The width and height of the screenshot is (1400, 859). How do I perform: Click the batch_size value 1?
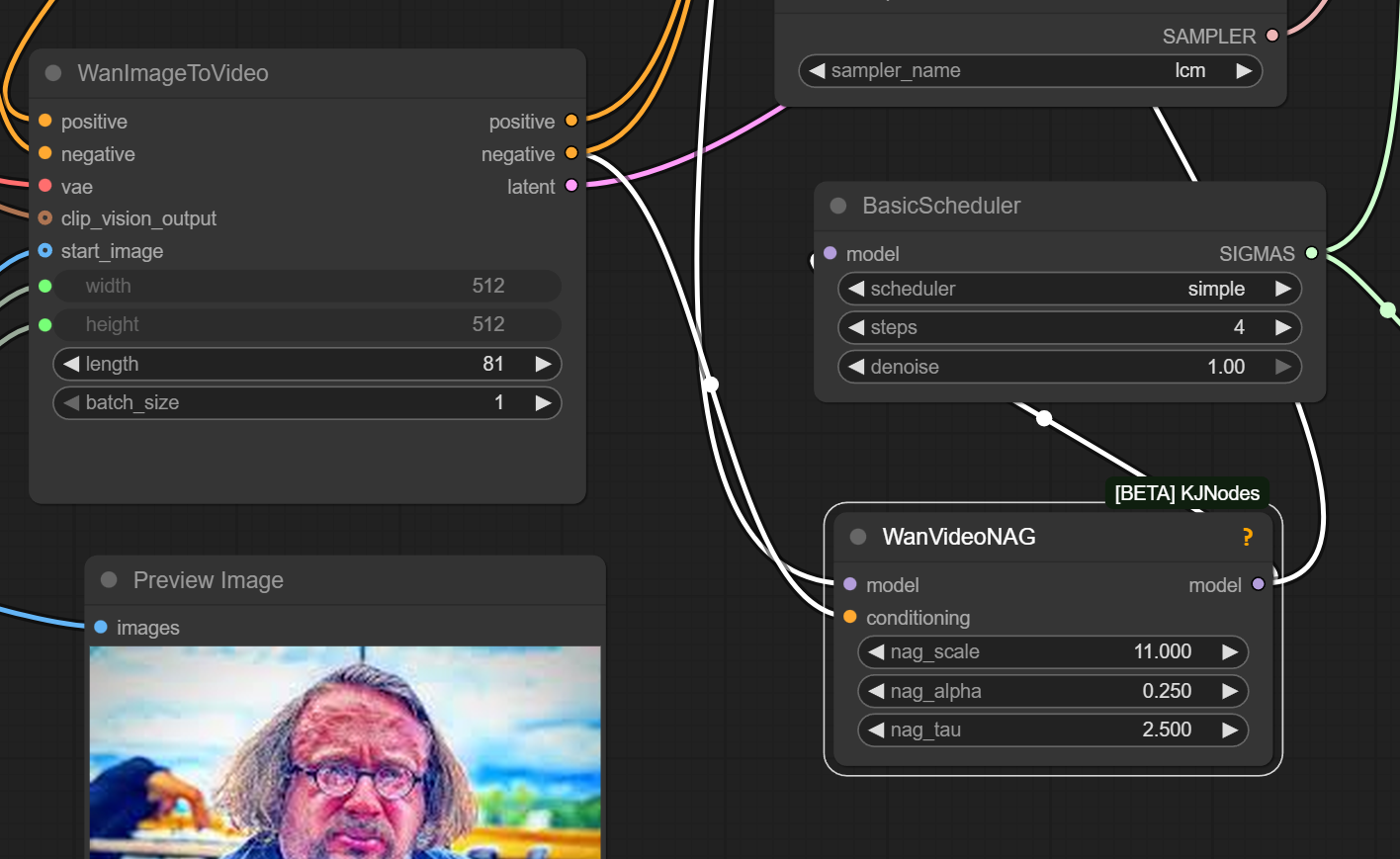click(x=499, y=402)
